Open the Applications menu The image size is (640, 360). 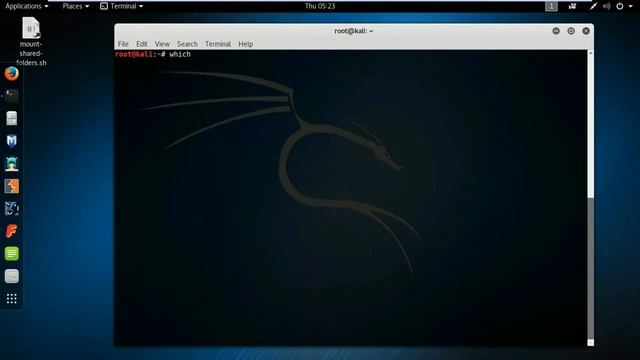point(27,6)
